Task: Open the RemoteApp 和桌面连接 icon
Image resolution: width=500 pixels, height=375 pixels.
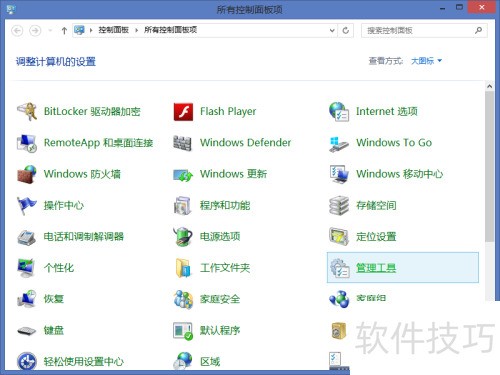Action: click(27, 143)
